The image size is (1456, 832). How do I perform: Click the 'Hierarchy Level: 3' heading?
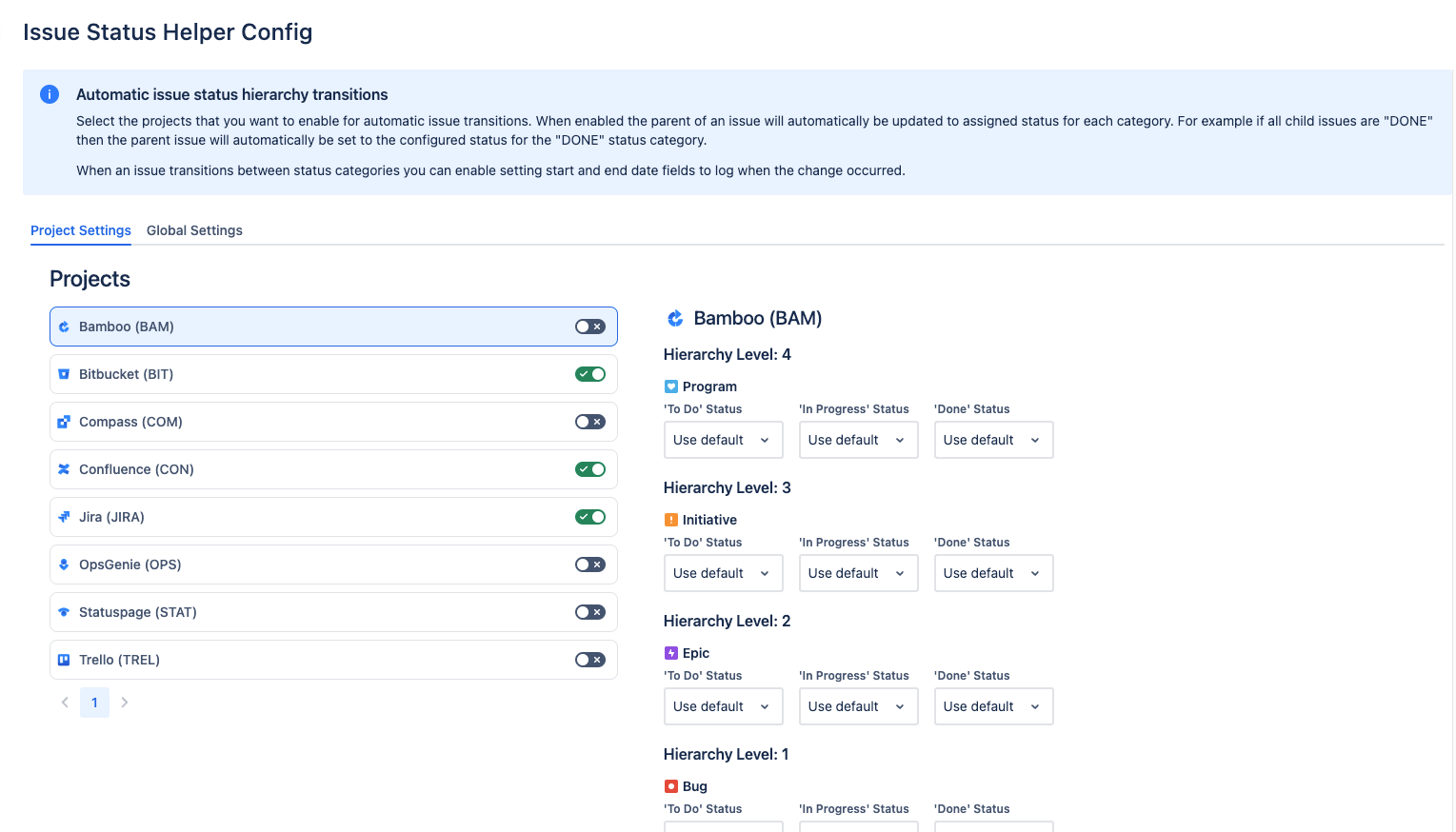(x=728, y=487)
